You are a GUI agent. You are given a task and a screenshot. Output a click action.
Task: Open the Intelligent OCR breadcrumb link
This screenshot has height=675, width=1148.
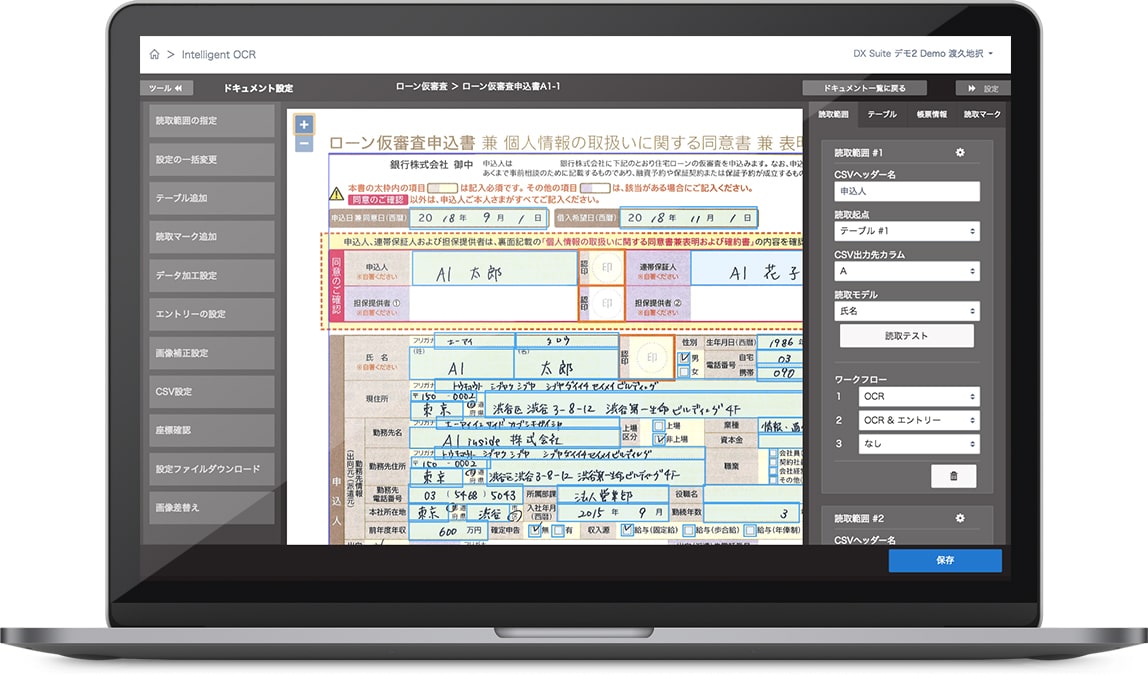[219, 54]
